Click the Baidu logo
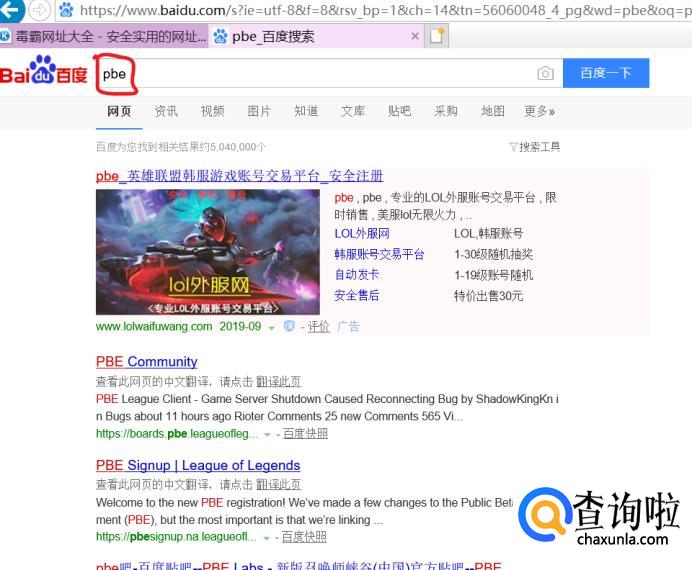692x570 pixels. pyautogui.click(x=44, y=70)
